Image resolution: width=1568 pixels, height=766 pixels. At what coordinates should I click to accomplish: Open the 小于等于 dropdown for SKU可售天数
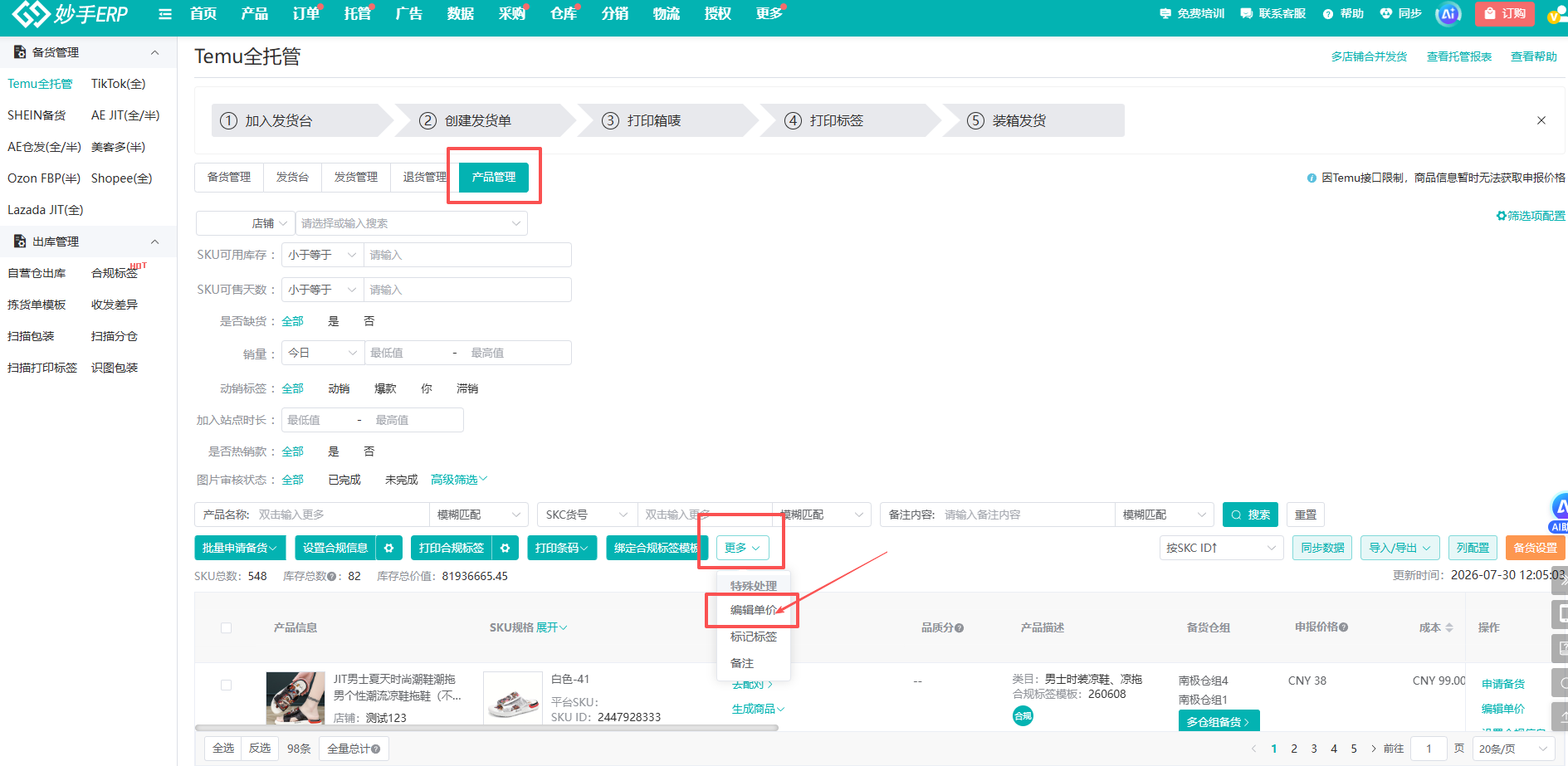(323, 290)
